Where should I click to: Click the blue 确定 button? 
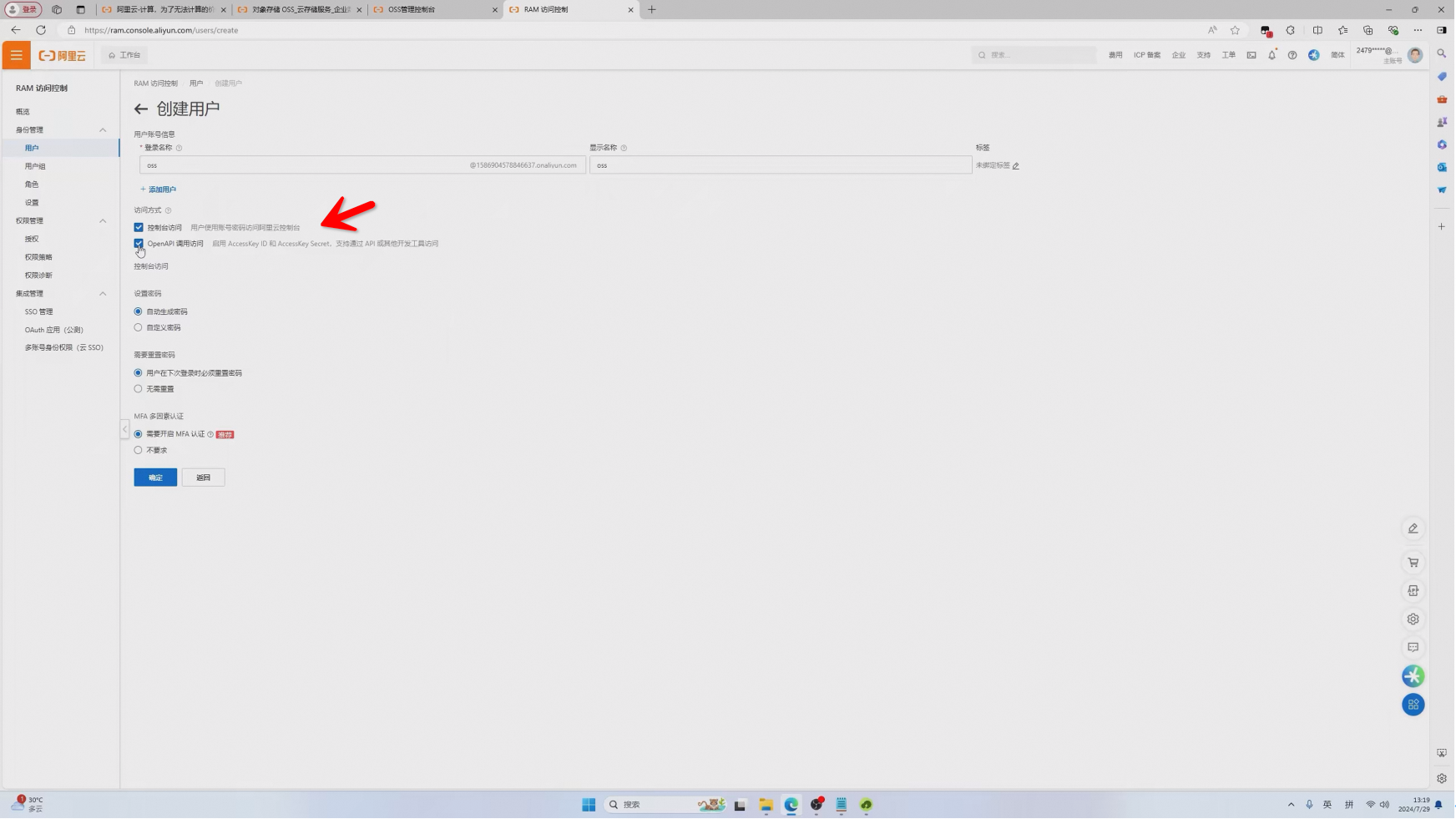[x=155, y=478]
